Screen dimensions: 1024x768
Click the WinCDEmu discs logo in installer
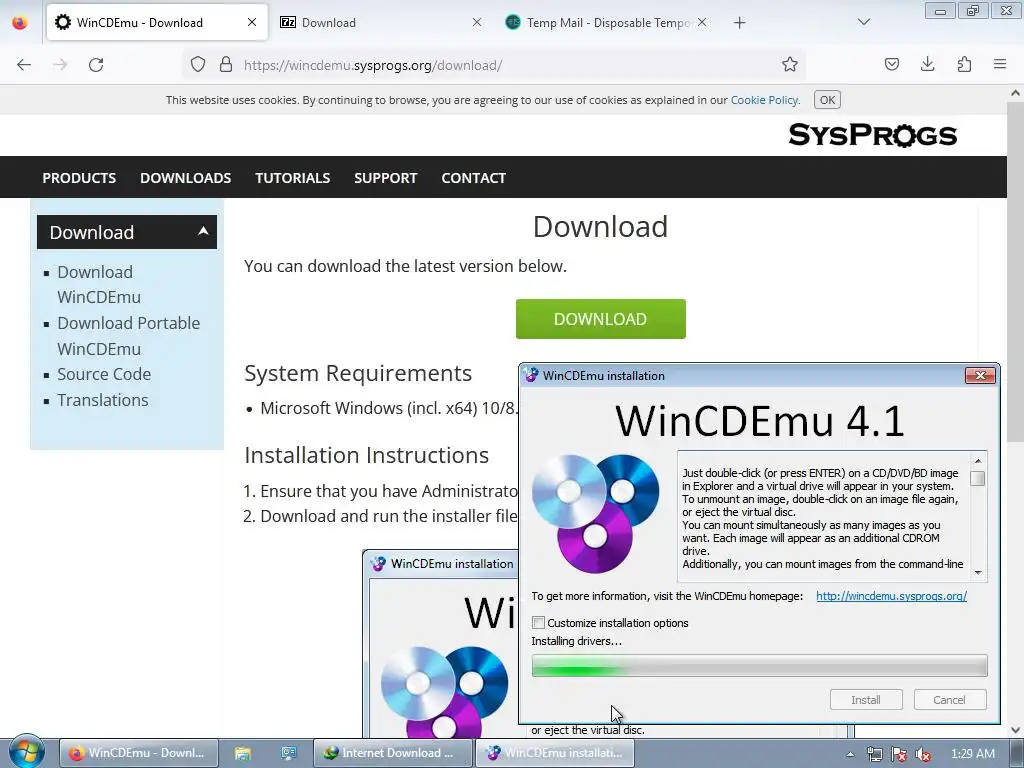595,513
